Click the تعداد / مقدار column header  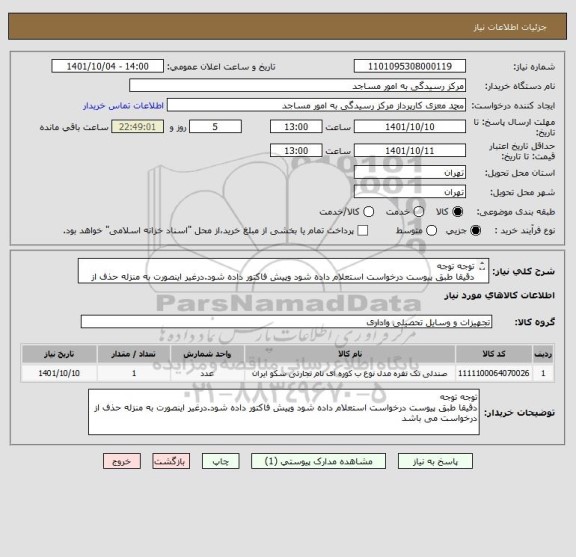(x=134, y=354)
